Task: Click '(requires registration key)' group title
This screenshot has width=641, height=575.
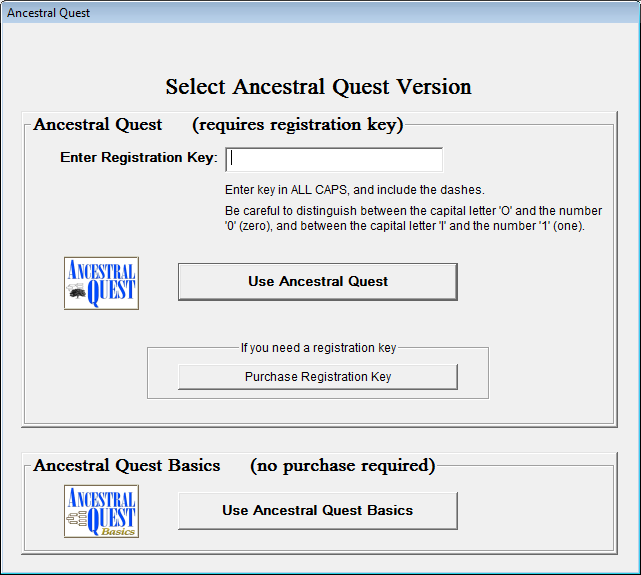Action: click(298, 125)
